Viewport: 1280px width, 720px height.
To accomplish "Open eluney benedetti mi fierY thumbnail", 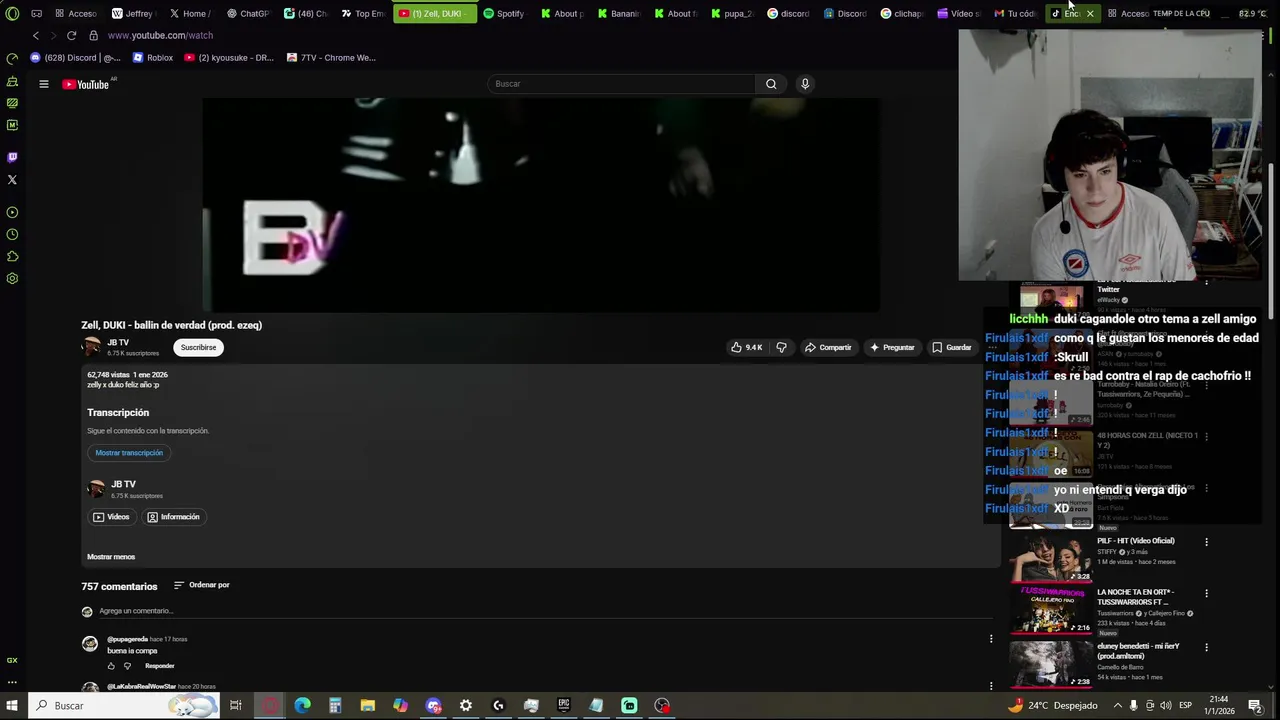I will [1051, 664].
